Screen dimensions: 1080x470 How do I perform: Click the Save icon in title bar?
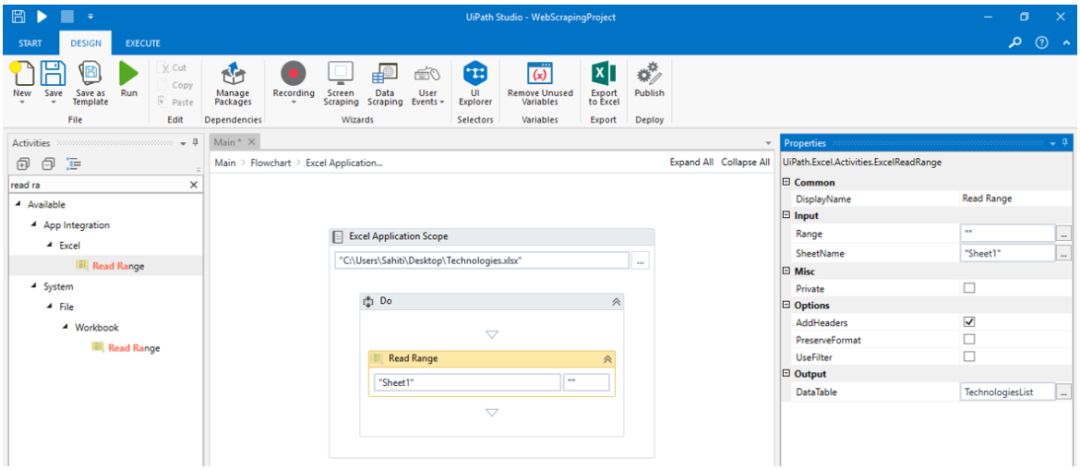[x=19, y=16]
